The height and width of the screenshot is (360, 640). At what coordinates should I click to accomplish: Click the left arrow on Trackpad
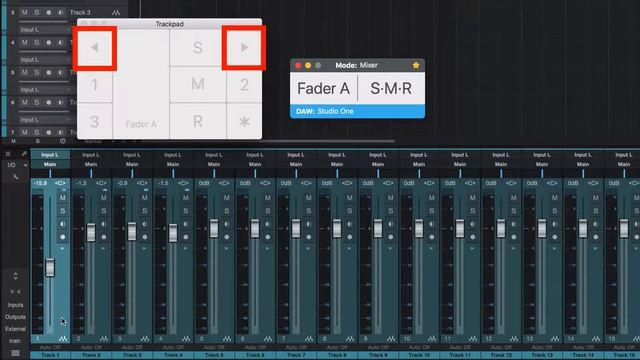click(95, 48)
